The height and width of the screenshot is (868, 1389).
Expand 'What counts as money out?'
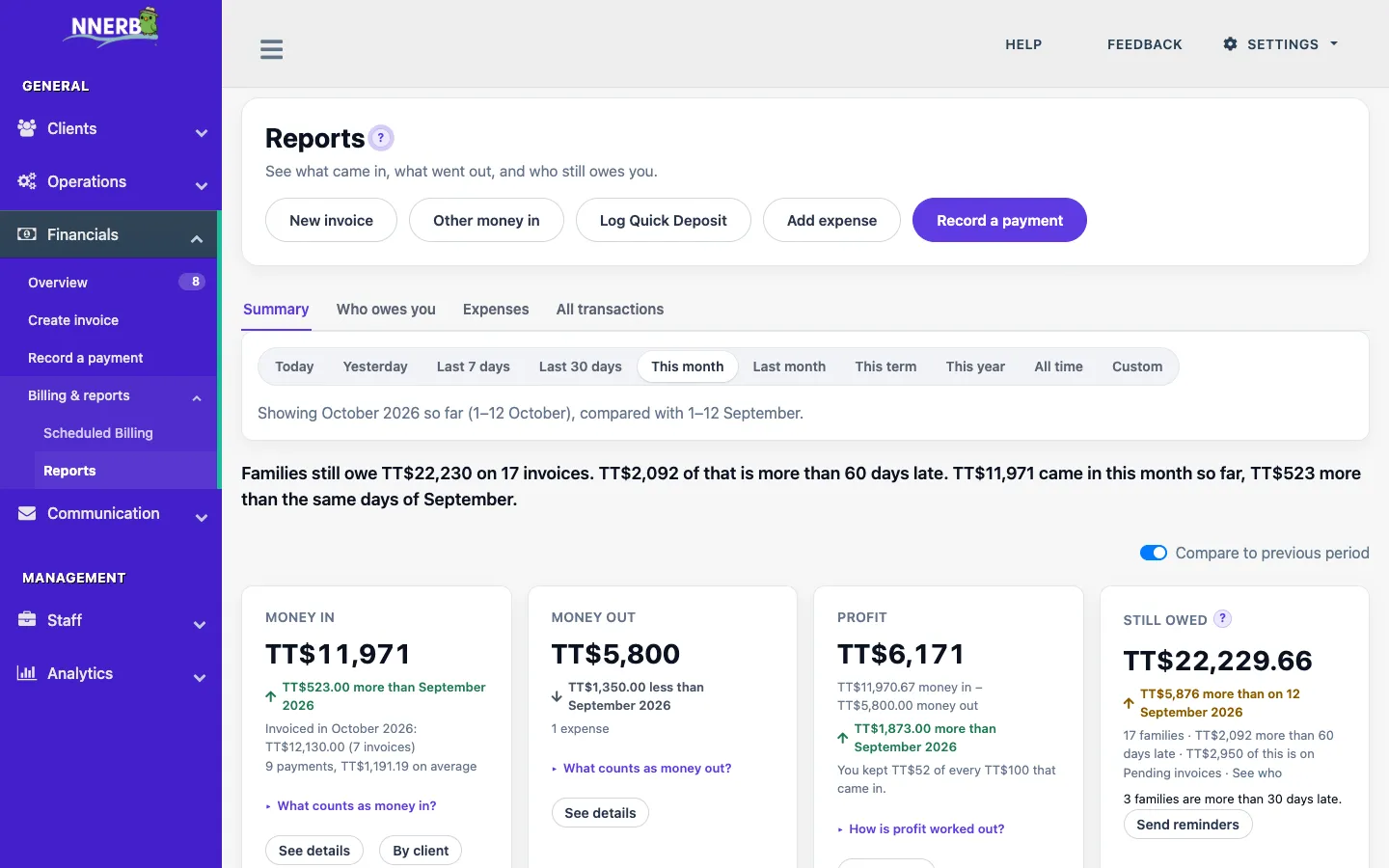[641, 769]
